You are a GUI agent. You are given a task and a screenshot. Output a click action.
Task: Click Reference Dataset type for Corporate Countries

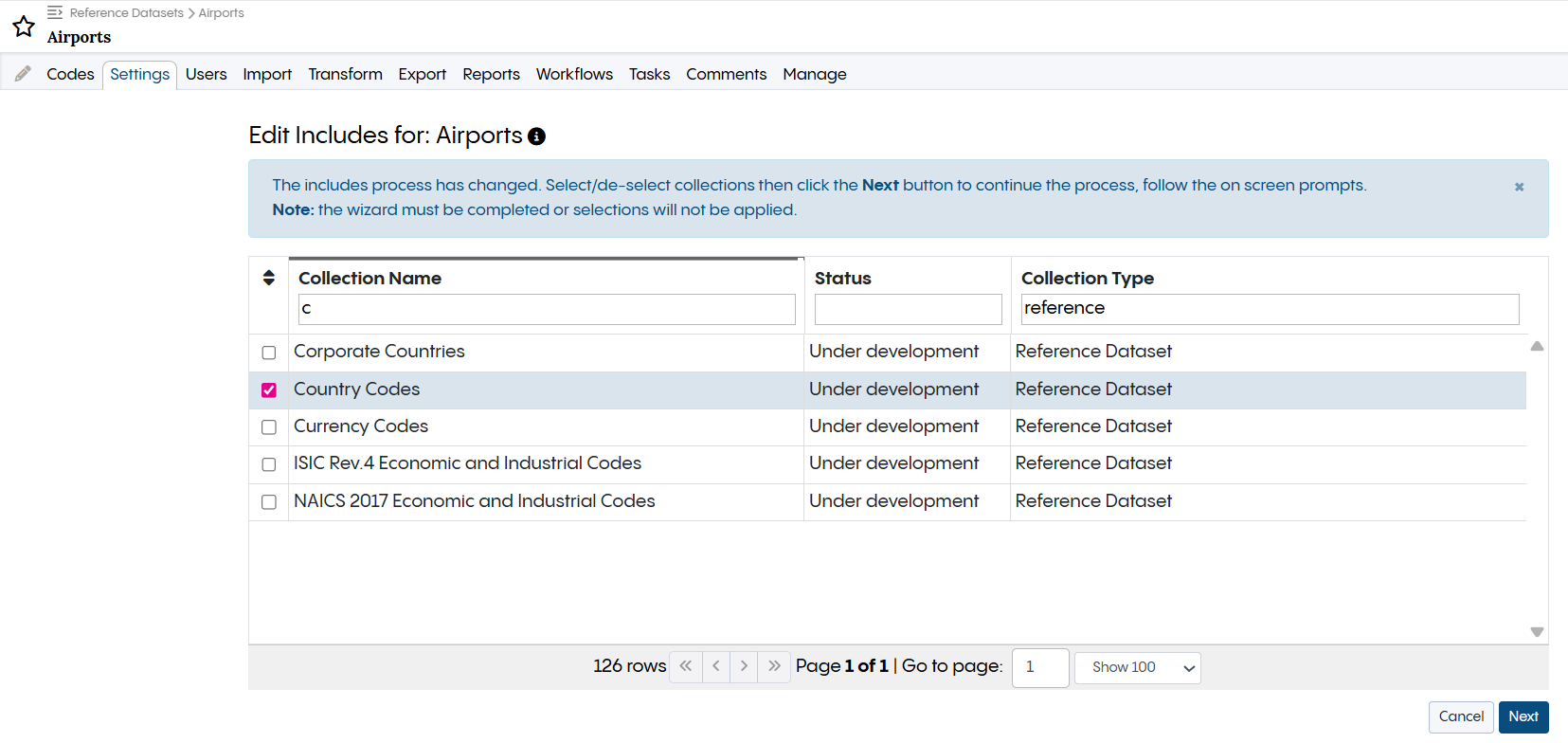click(x=1093, y=352)
